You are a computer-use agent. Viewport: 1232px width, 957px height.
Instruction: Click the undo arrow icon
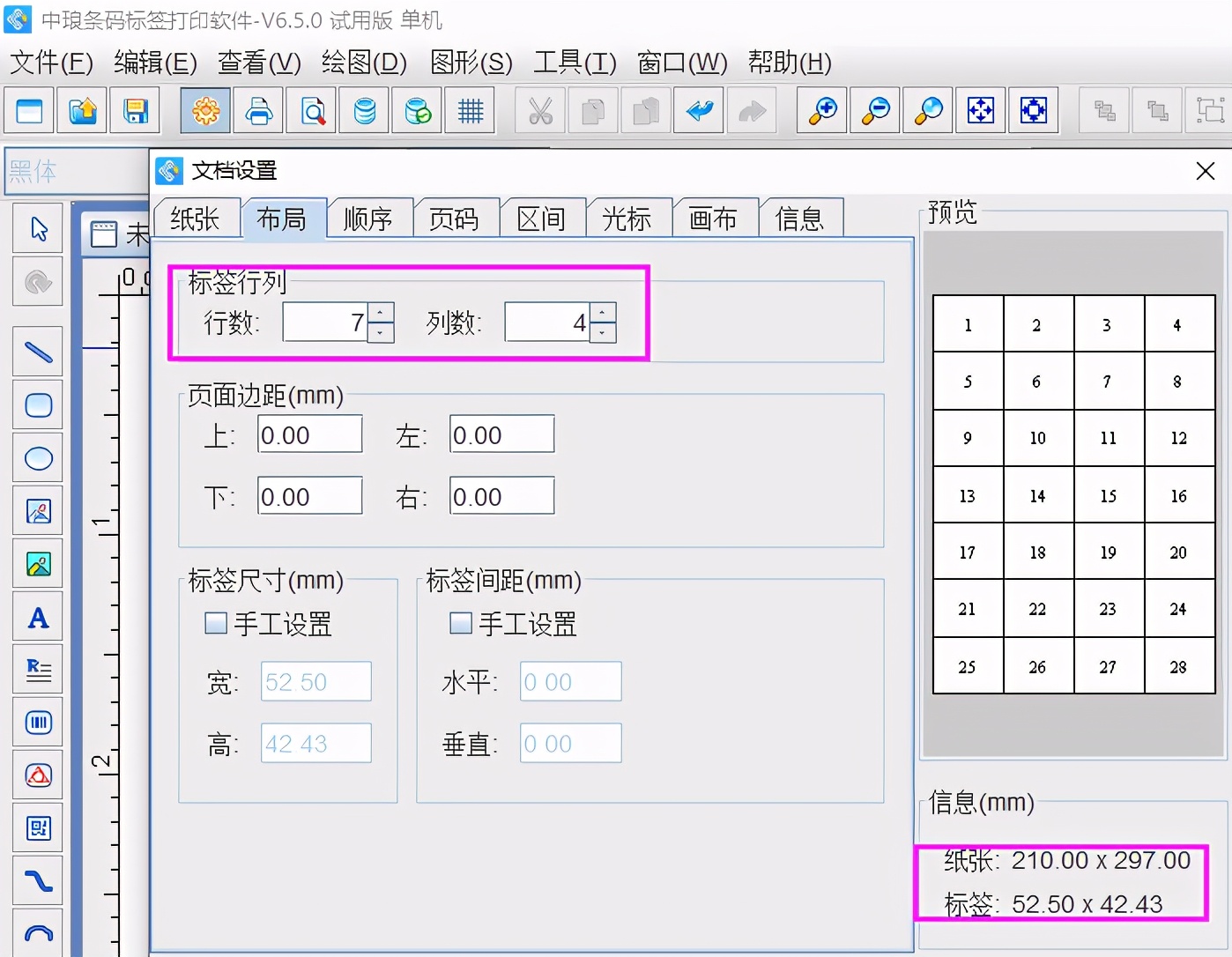click(699, 111)
